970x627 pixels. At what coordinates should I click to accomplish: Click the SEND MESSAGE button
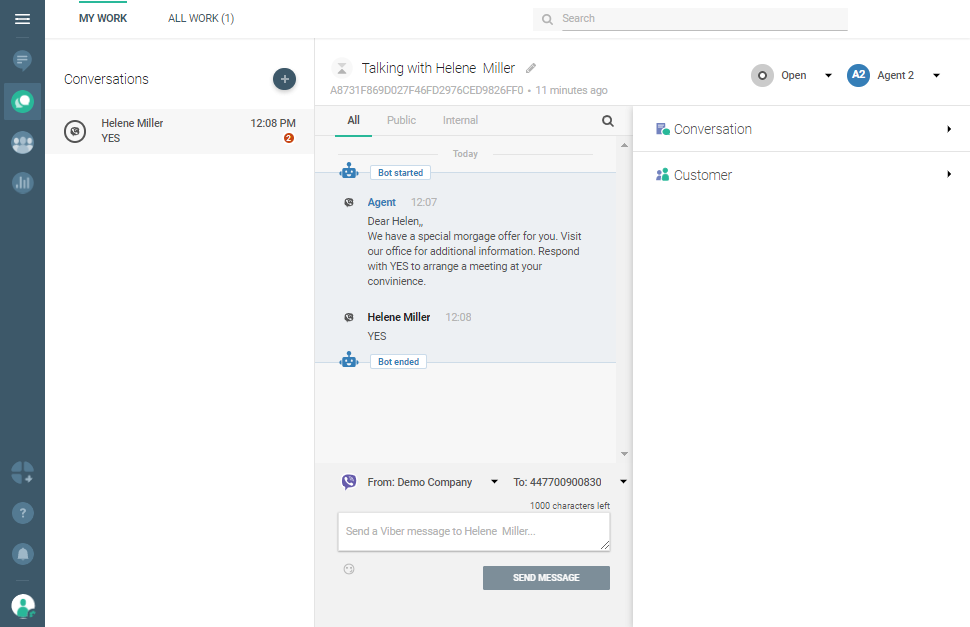[546, 578]
